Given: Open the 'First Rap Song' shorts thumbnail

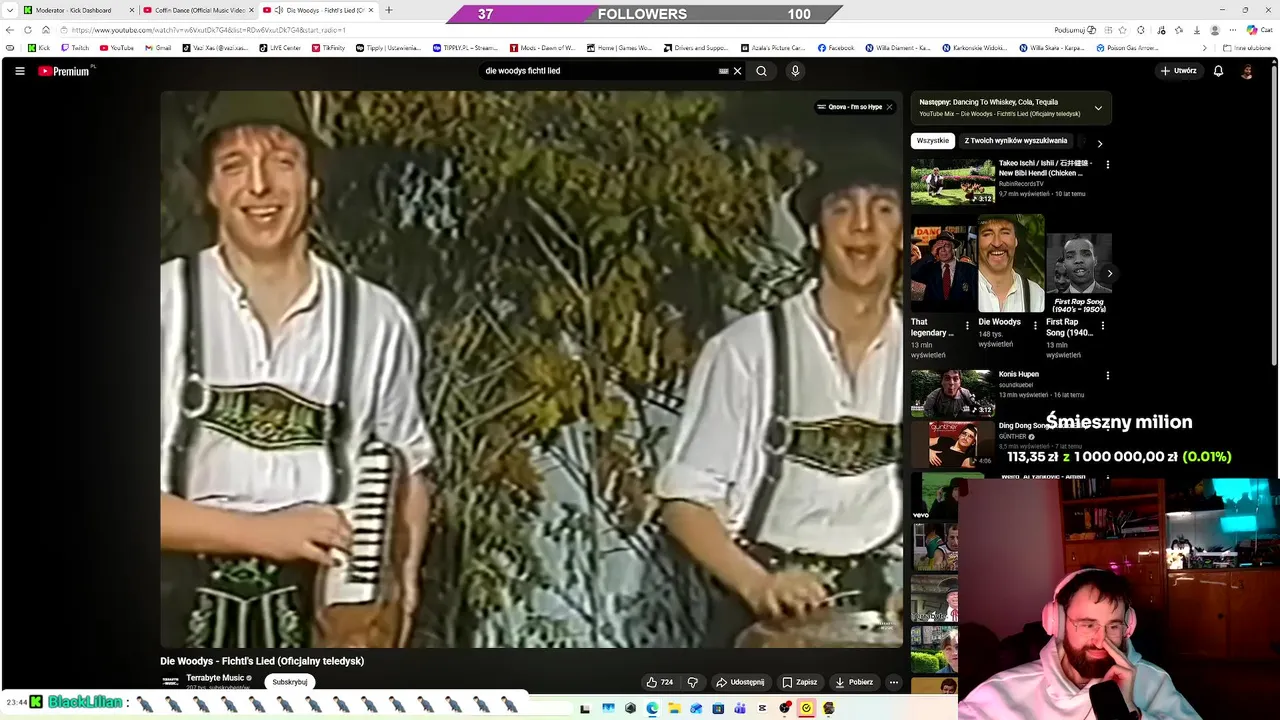Looking at the screenshot, I should point(1079,263).
